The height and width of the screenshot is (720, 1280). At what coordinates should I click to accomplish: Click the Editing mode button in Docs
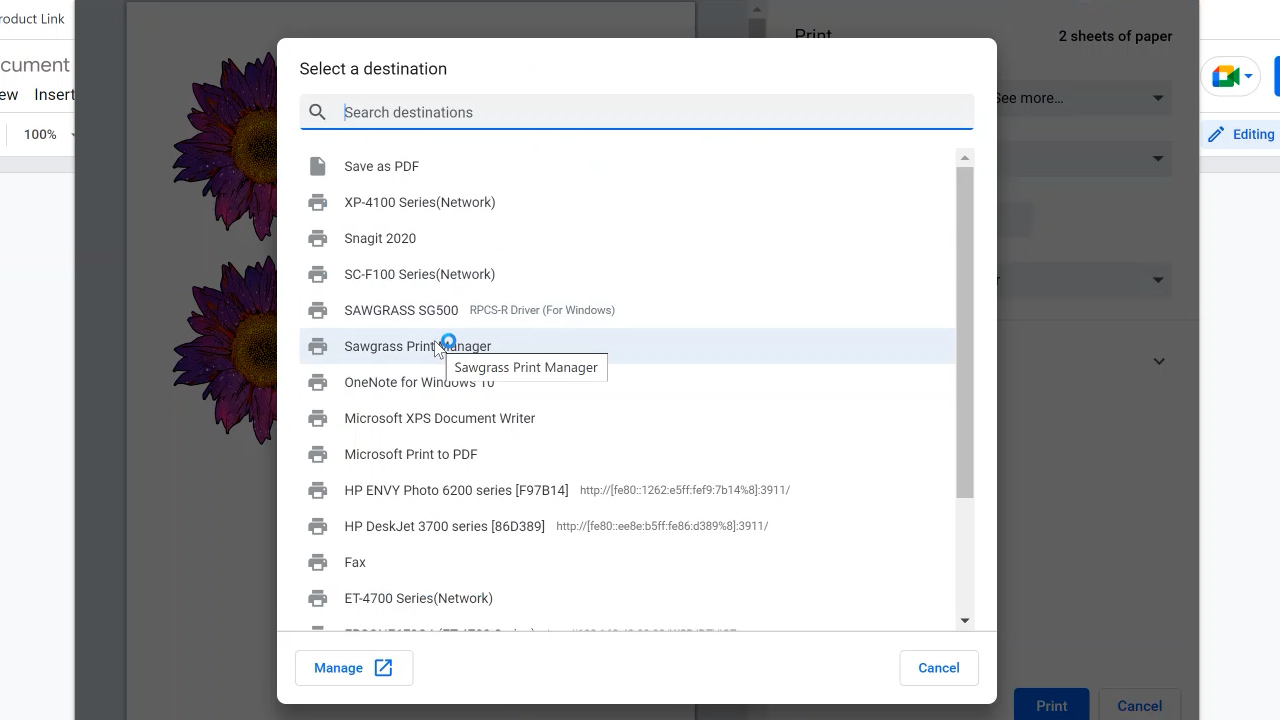[x=1240, y=134]
